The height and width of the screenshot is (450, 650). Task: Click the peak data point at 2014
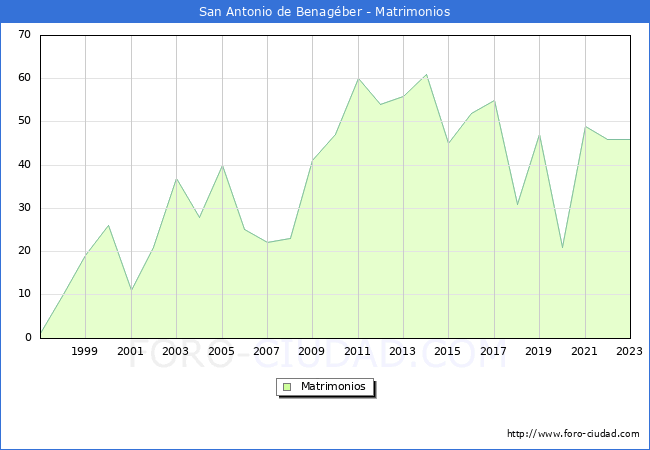(x=426, y=74)
